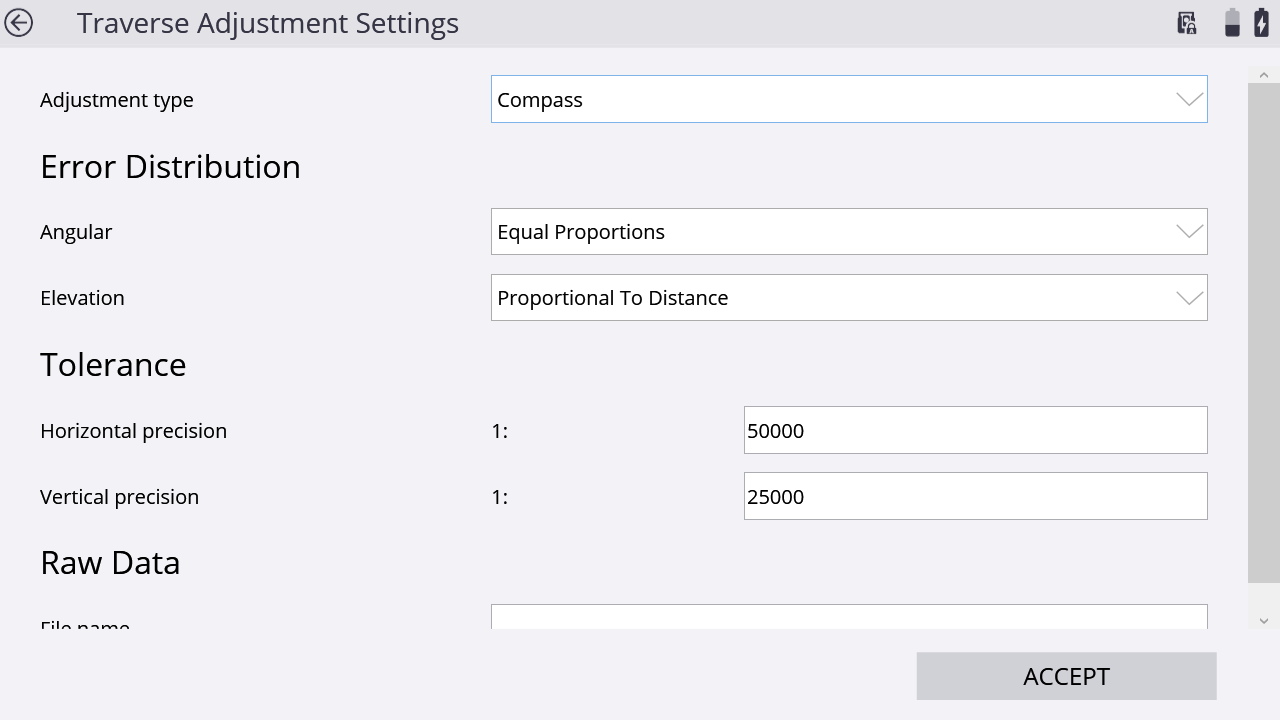1280x720 pixels.
Task: Click the Raw Data file name field
Action: (x=849, y=616)
